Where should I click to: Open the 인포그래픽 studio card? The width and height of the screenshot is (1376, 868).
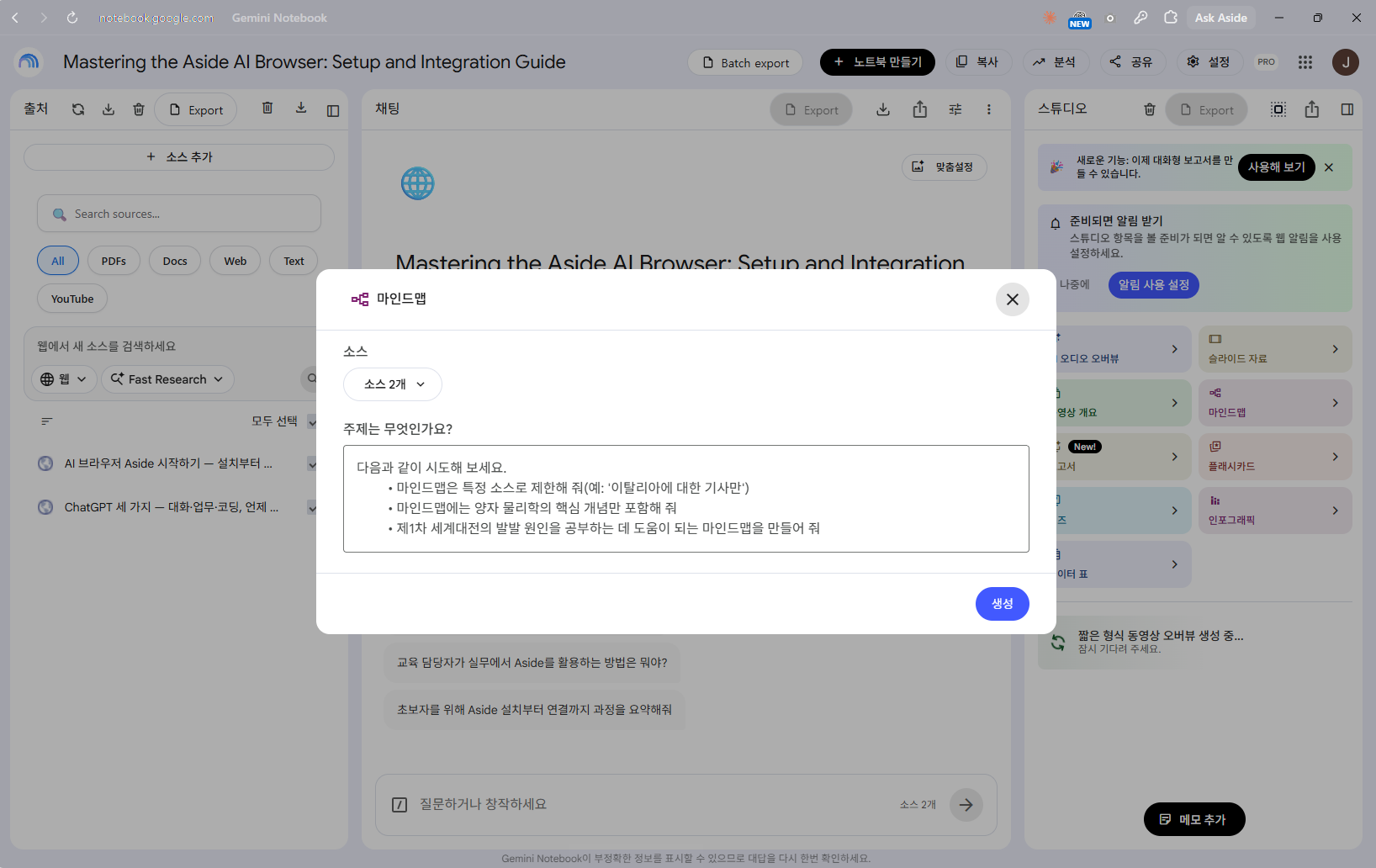[1275, 511]
